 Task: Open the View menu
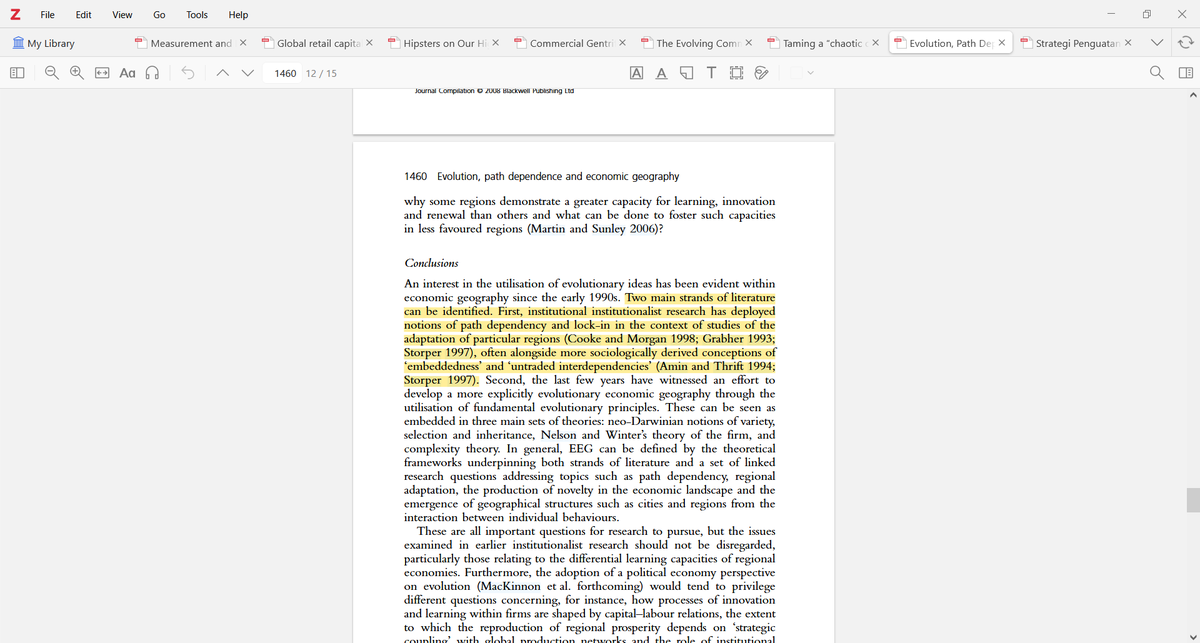pyautogui.click(x=122, y=15)
